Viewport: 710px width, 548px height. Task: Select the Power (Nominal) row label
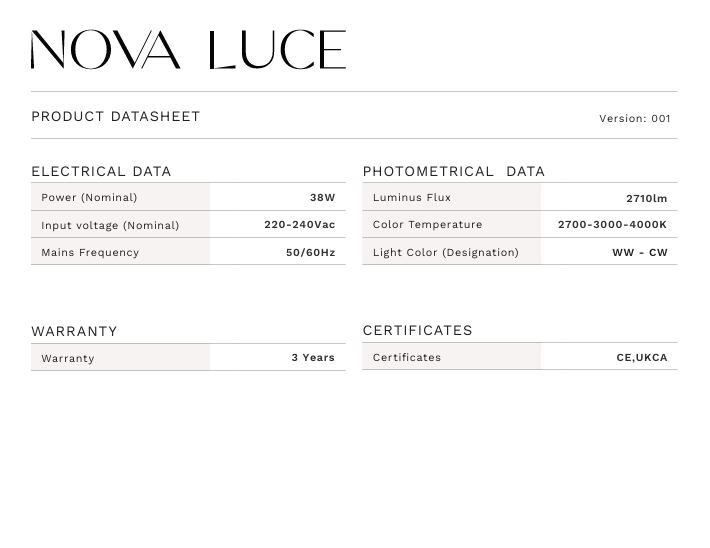pos(89,198)
